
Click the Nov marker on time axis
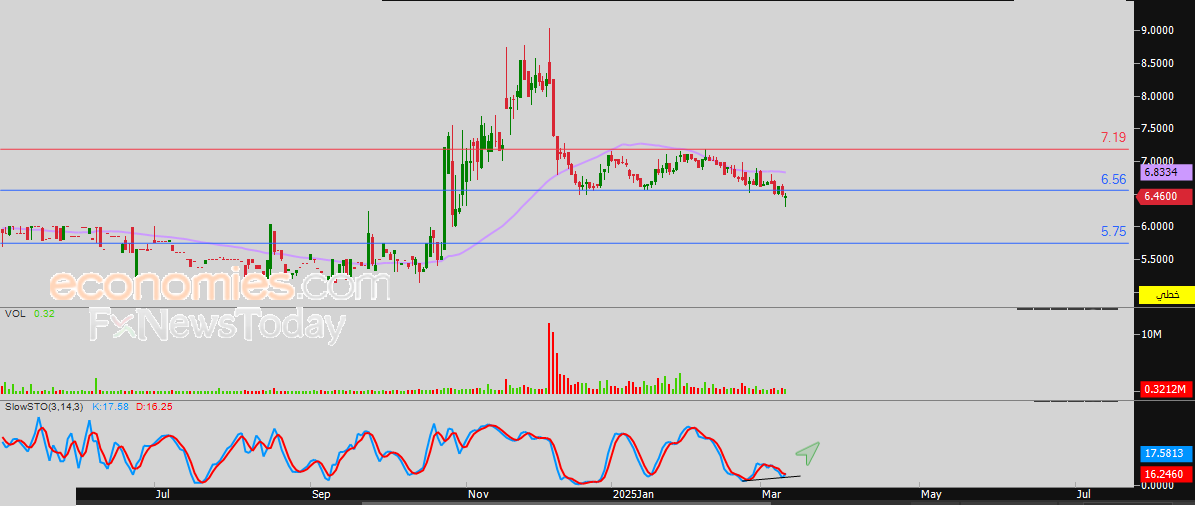pyautogui.click(x=477, y=494)
